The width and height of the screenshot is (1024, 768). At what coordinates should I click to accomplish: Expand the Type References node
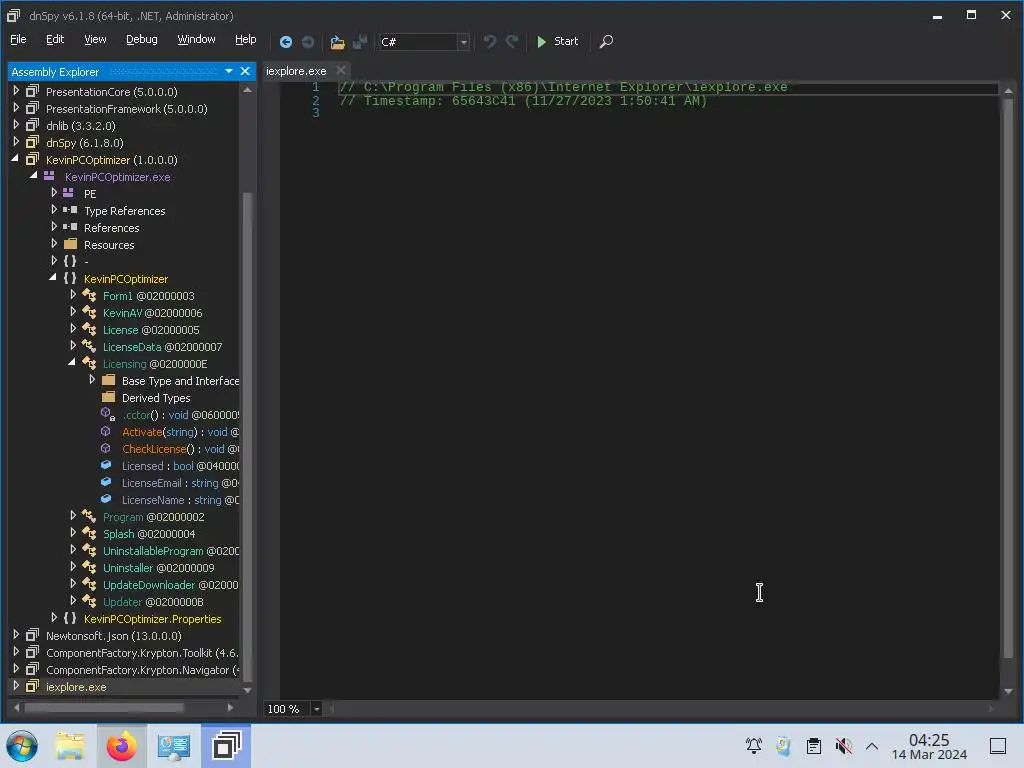(54, 210)
